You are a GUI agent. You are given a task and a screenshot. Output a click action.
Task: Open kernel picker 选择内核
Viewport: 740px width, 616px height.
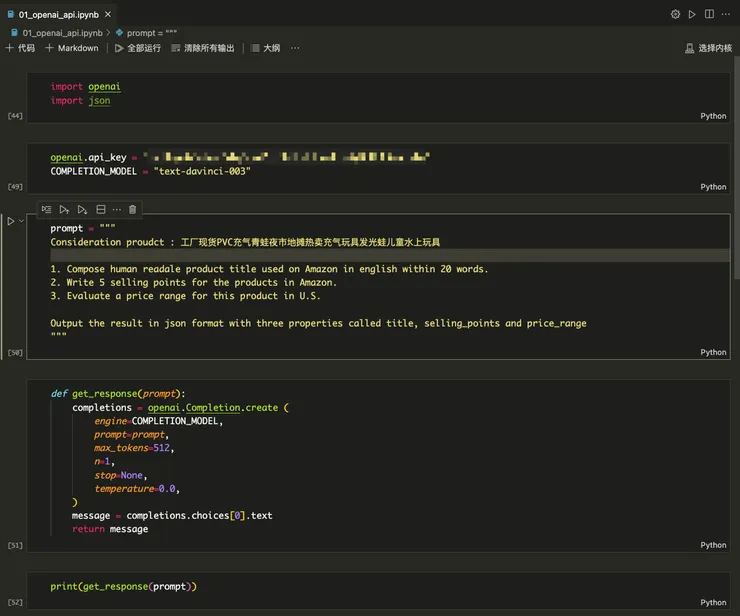708,48
